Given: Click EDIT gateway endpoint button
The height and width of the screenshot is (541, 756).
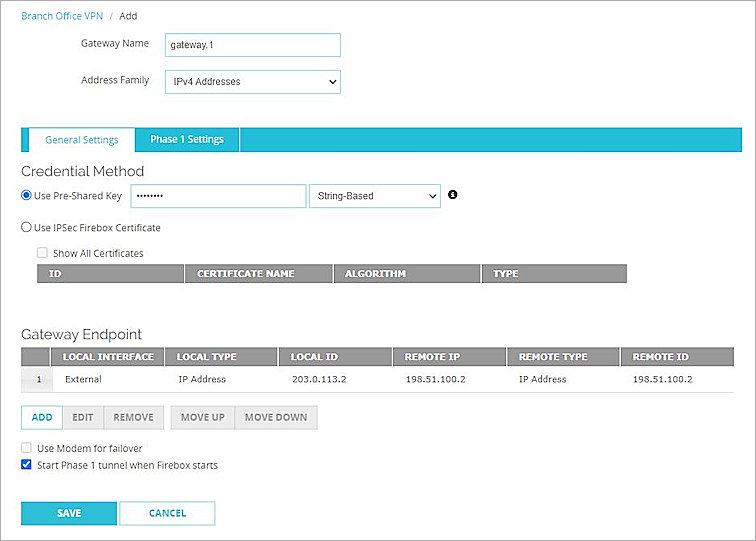Looking at the screenshot, I should [83, 417].
